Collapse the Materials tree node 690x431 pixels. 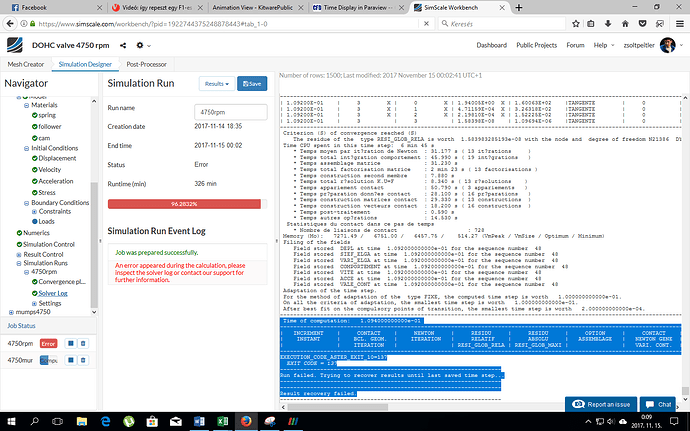point(26,105)
